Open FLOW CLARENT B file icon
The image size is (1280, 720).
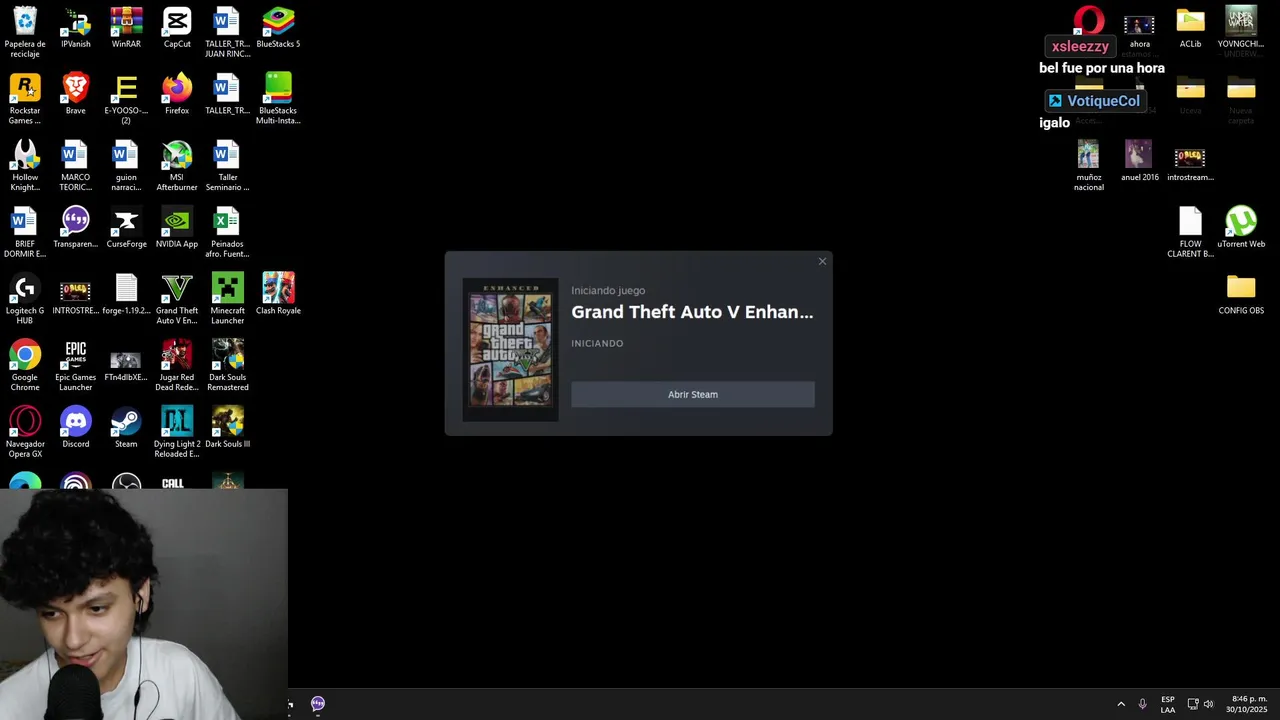tap(1190, 233)
